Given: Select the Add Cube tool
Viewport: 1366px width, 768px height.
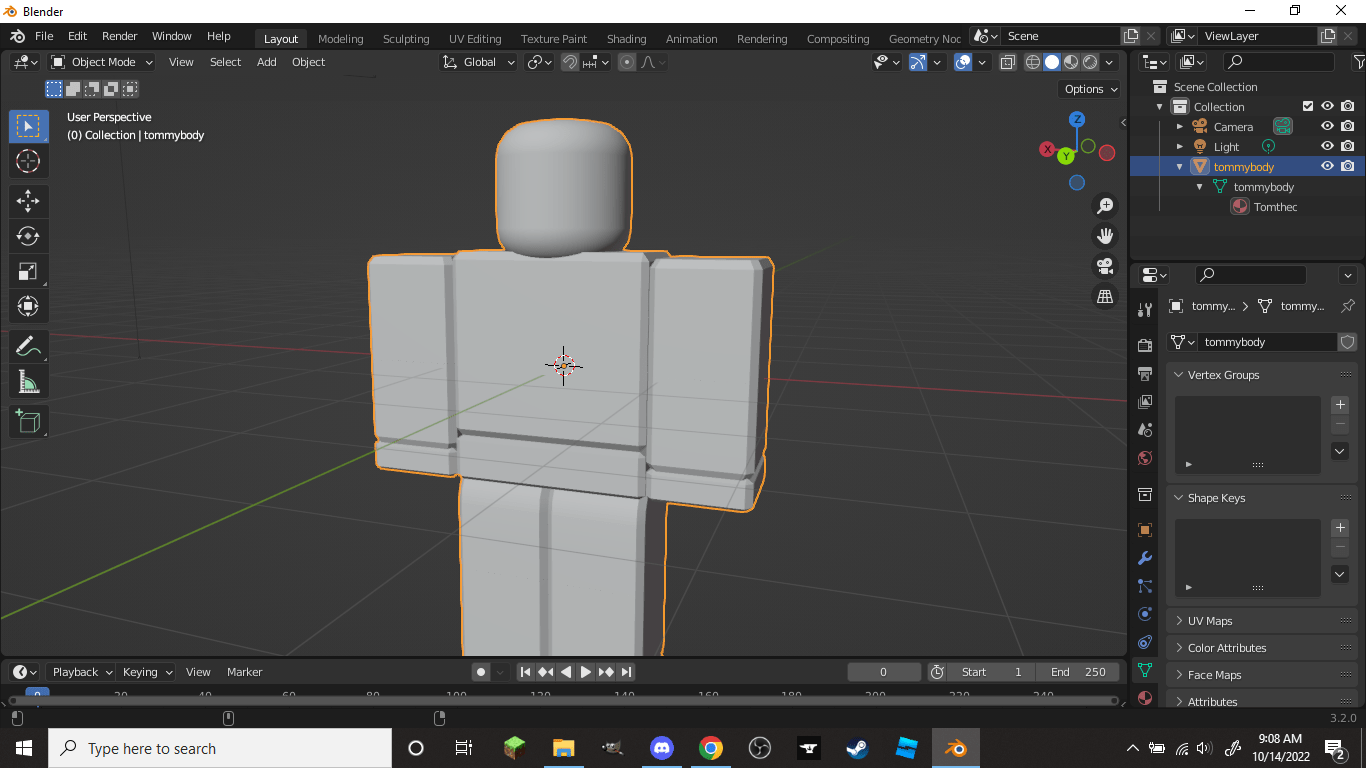Looking at the screenshot, I should tap(28, 422).
